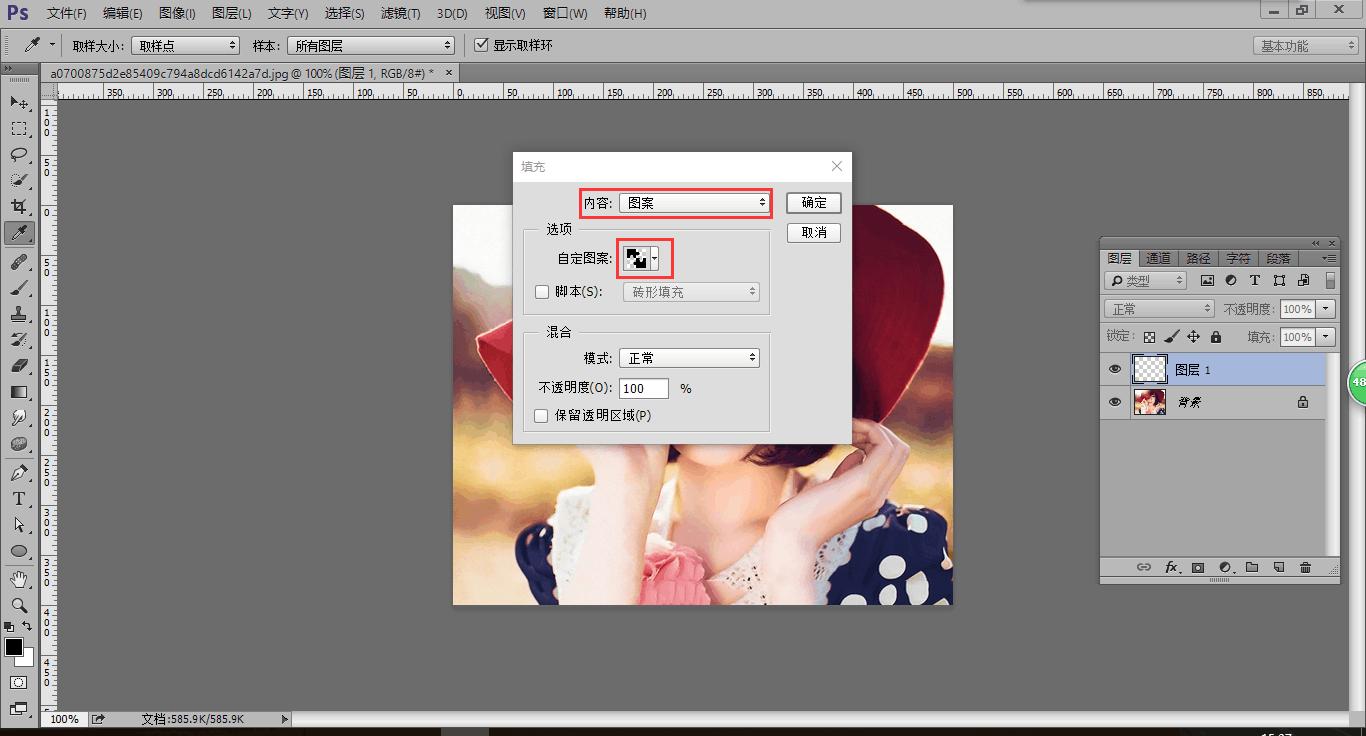Open the 内容 dropdown showing 图案
The width and height of the screenshot is (1366, 736).
pyautogui.click(x=695, y=203)
